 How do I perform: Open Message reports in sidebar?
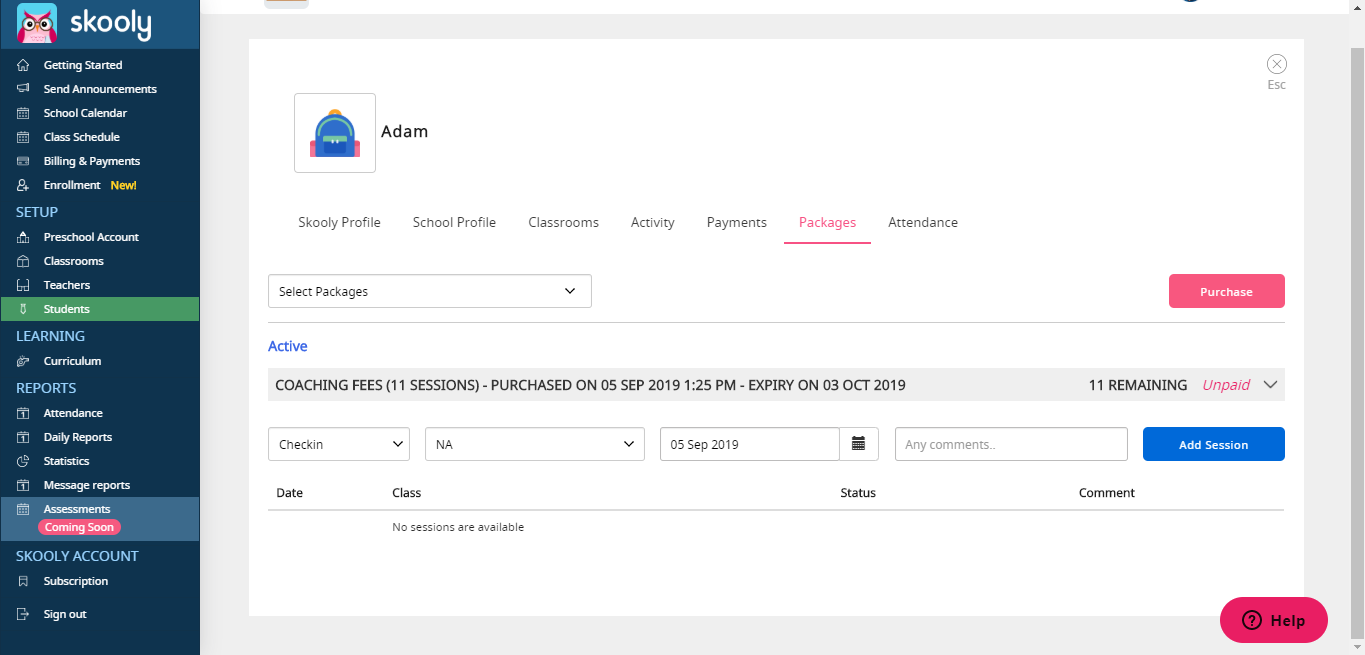coord(87,485)
